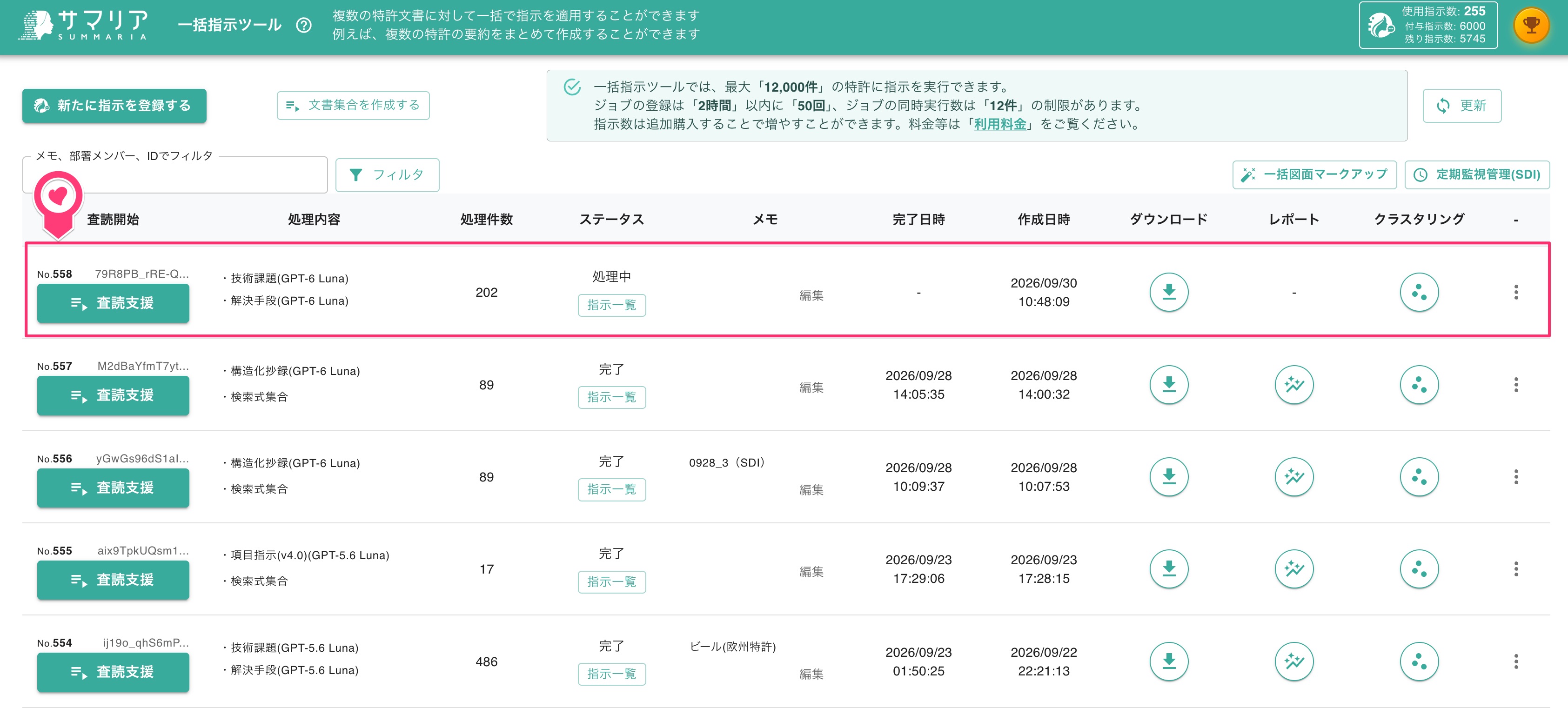
Task: Download results for job No.557
Action: 1168,385
